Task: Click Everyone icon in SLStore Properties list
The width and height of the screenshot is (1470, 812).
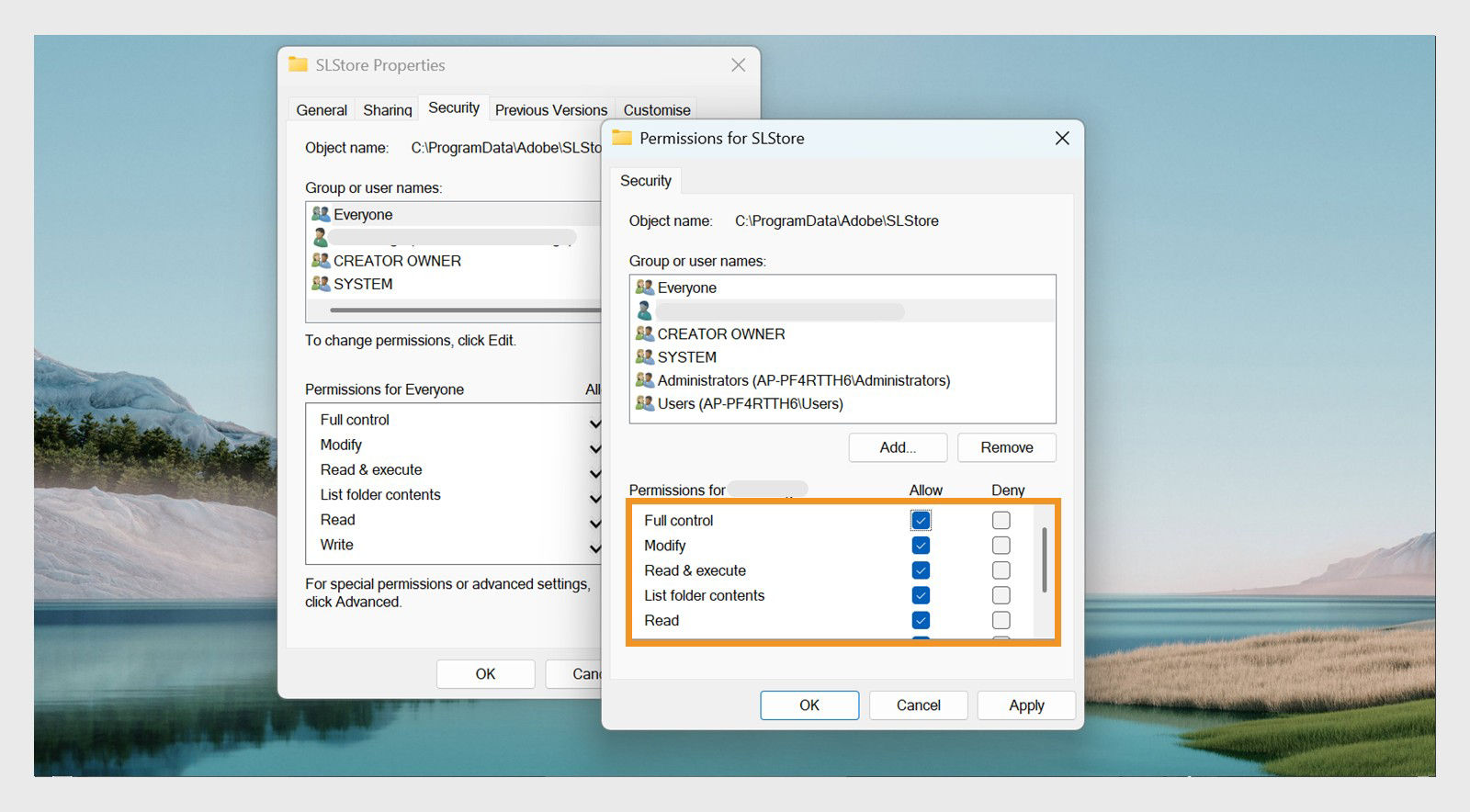Action: point(321,214)
